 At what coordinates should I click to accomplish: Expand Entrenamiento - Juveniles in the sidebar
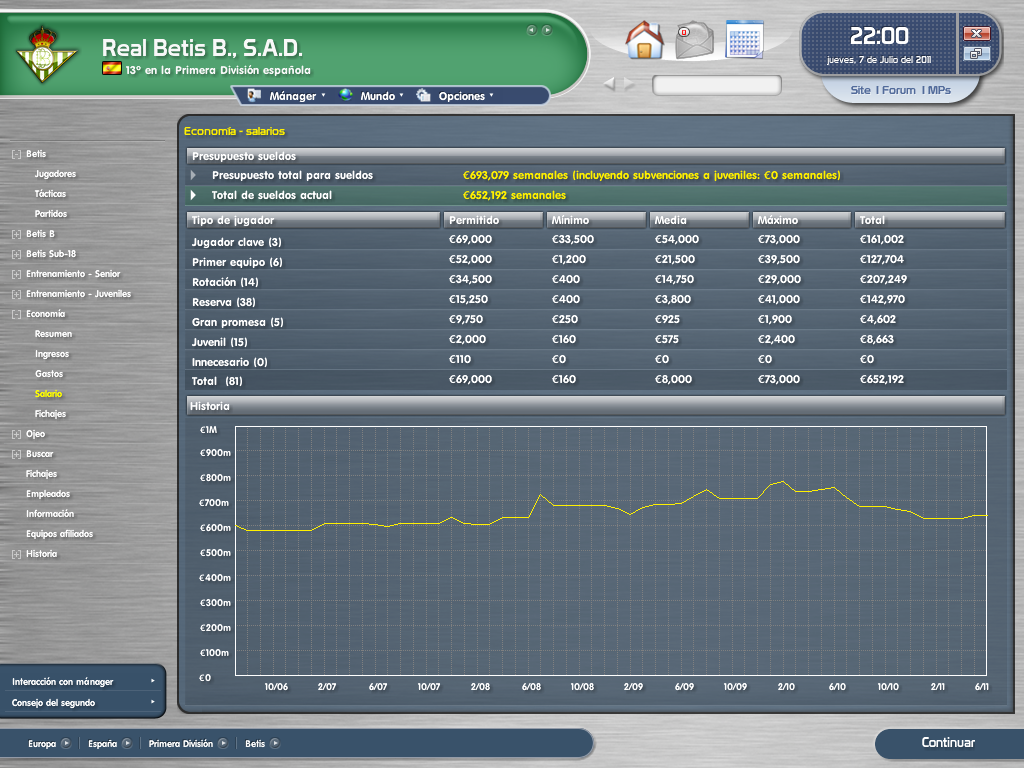[x=16, y=294]
